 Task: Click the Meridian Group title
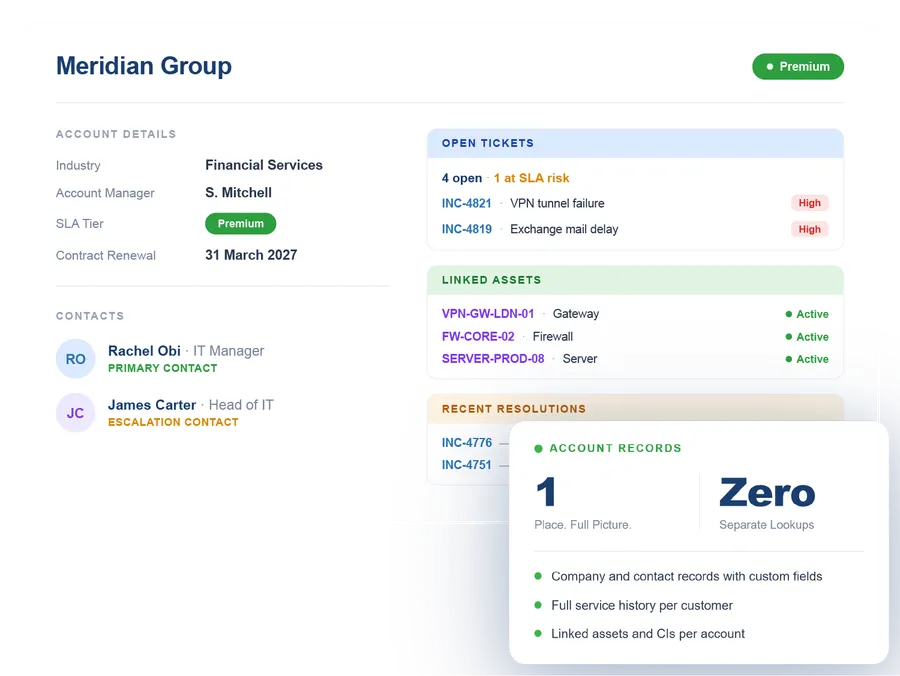(x=144, y=66)
